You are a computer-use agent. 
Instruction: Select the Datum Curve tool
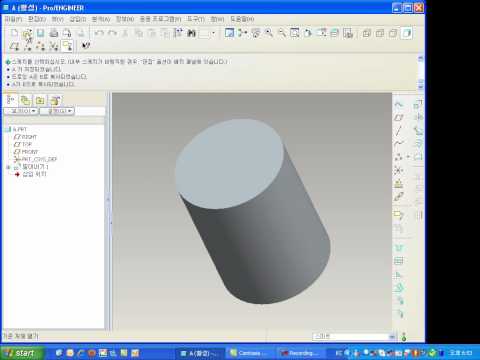[x=398, y=144]
